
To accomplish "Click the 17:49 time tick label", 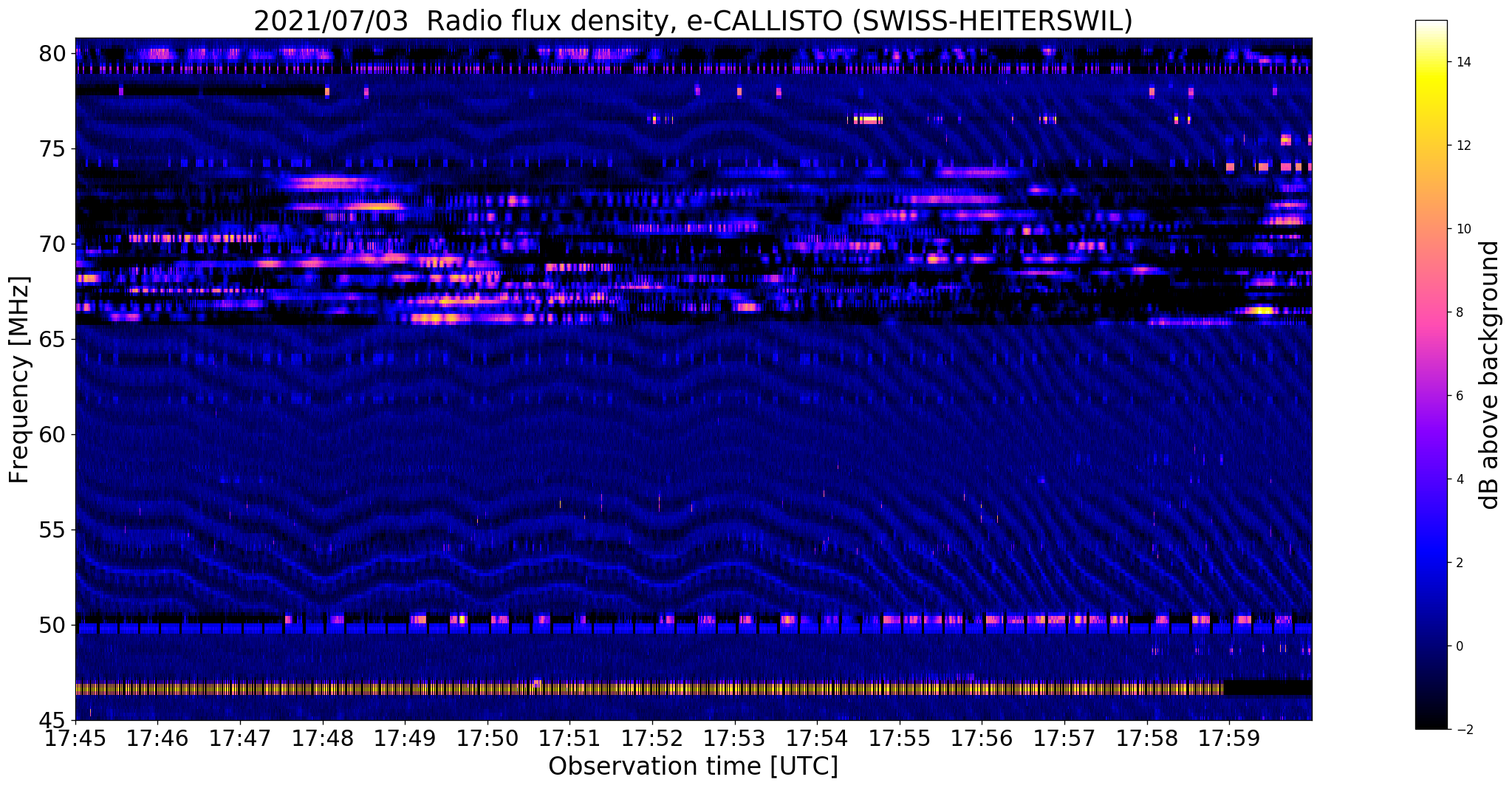I will pos(405,738).
